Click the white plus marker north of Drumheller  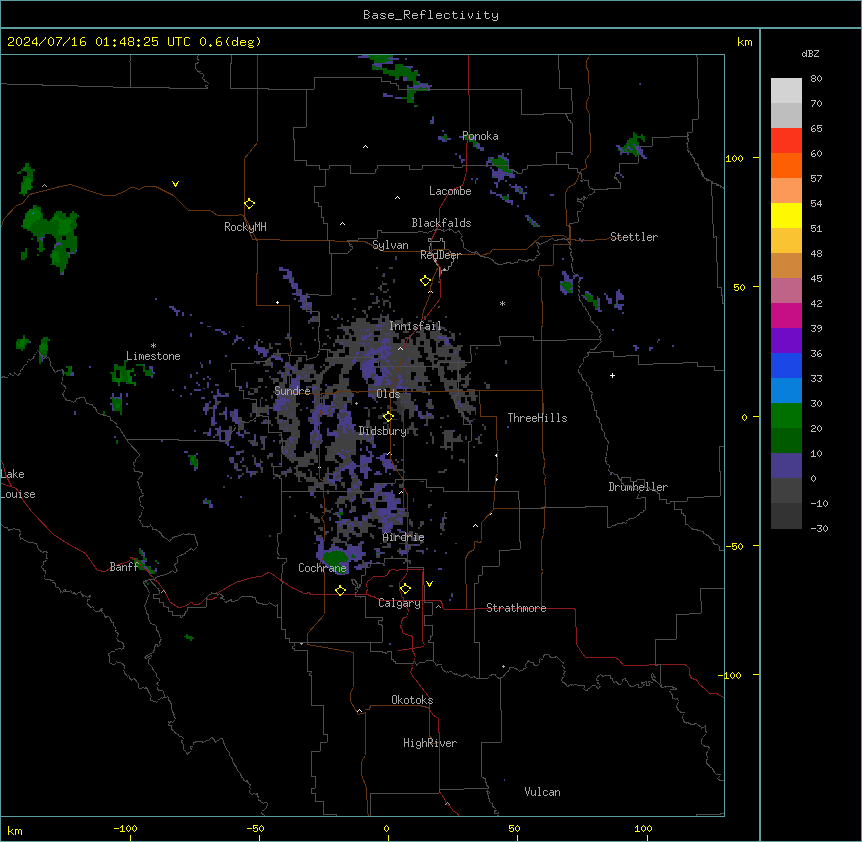612,375
